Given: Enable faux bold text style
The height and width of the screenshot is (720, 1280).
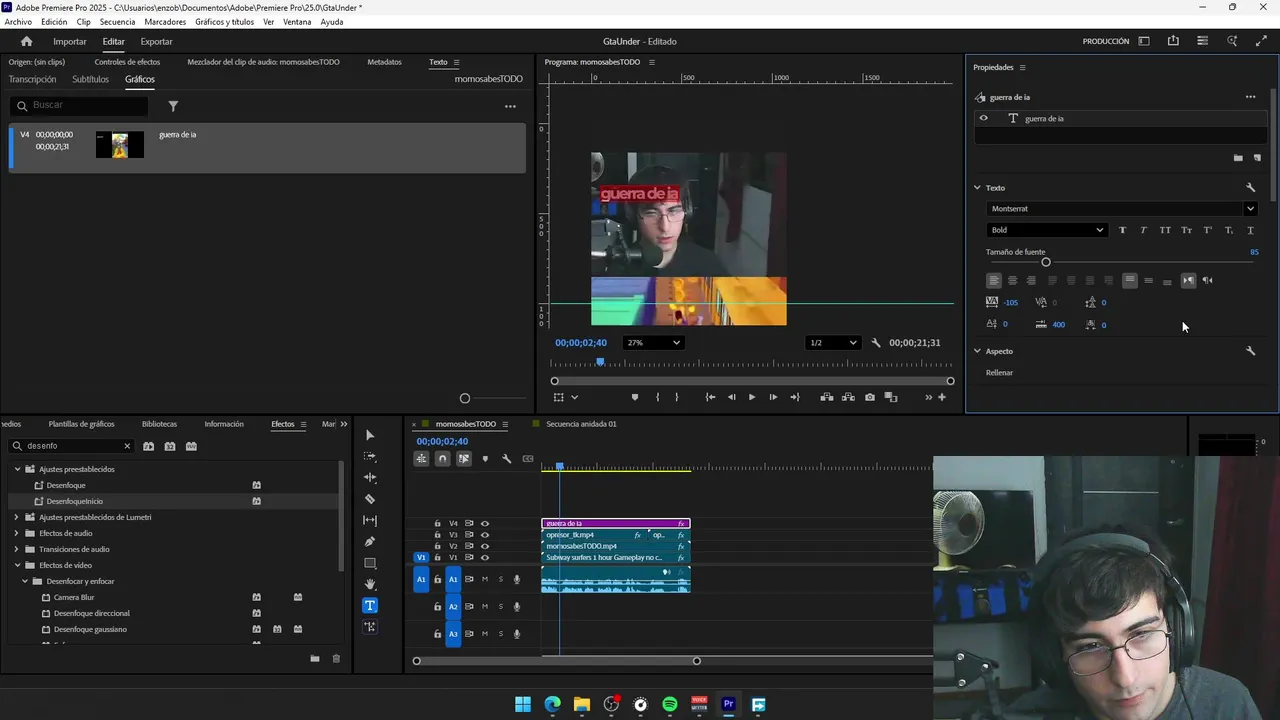Looking at the screenshot, I should click(1122, 230).
